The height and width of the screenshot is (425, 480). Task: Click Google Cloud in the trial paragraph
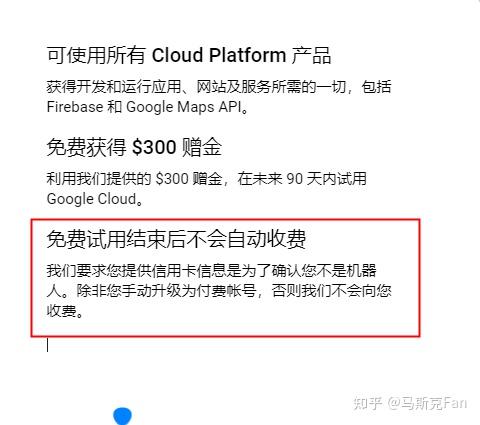coord(91,199)
